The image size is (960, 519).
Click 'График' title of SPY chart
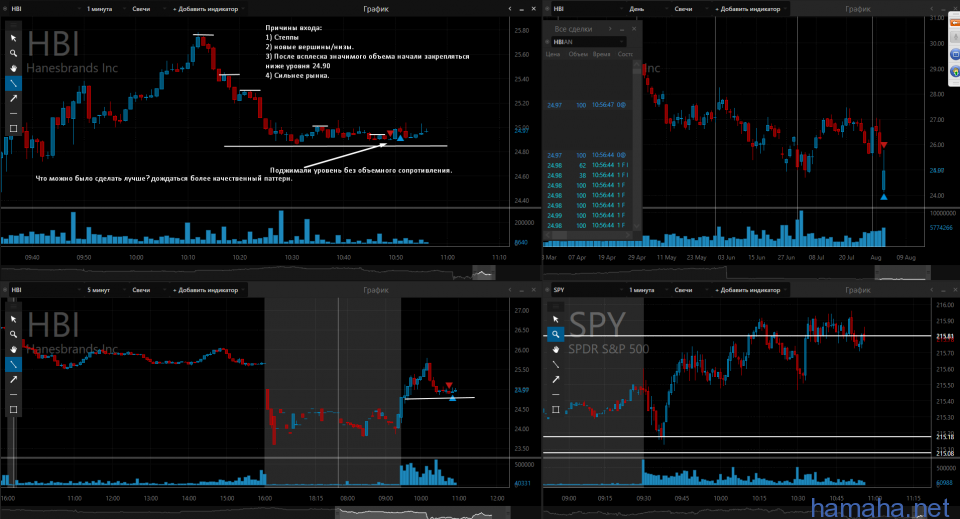(858, 290)
